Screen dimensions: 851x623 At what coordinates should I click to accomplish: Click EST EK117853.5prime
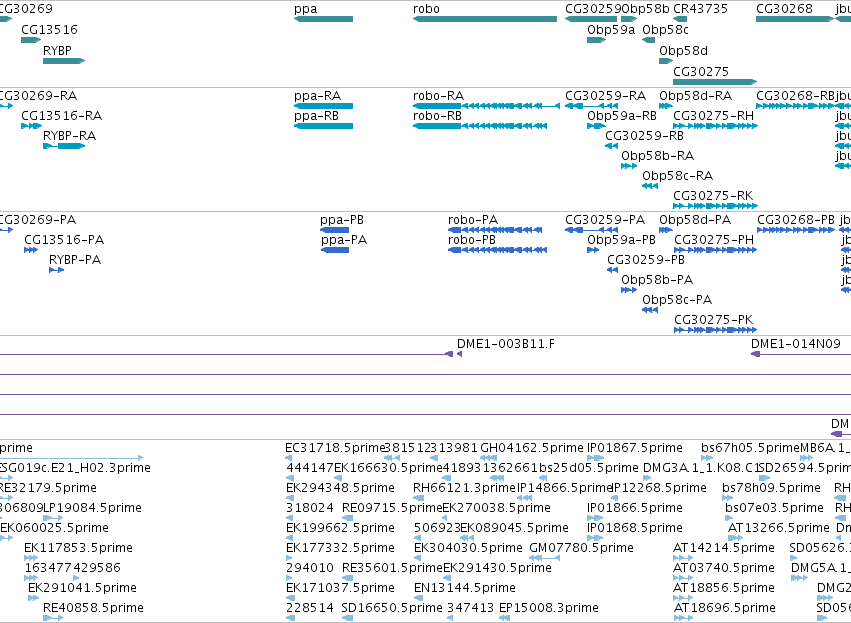click(78, 548)
